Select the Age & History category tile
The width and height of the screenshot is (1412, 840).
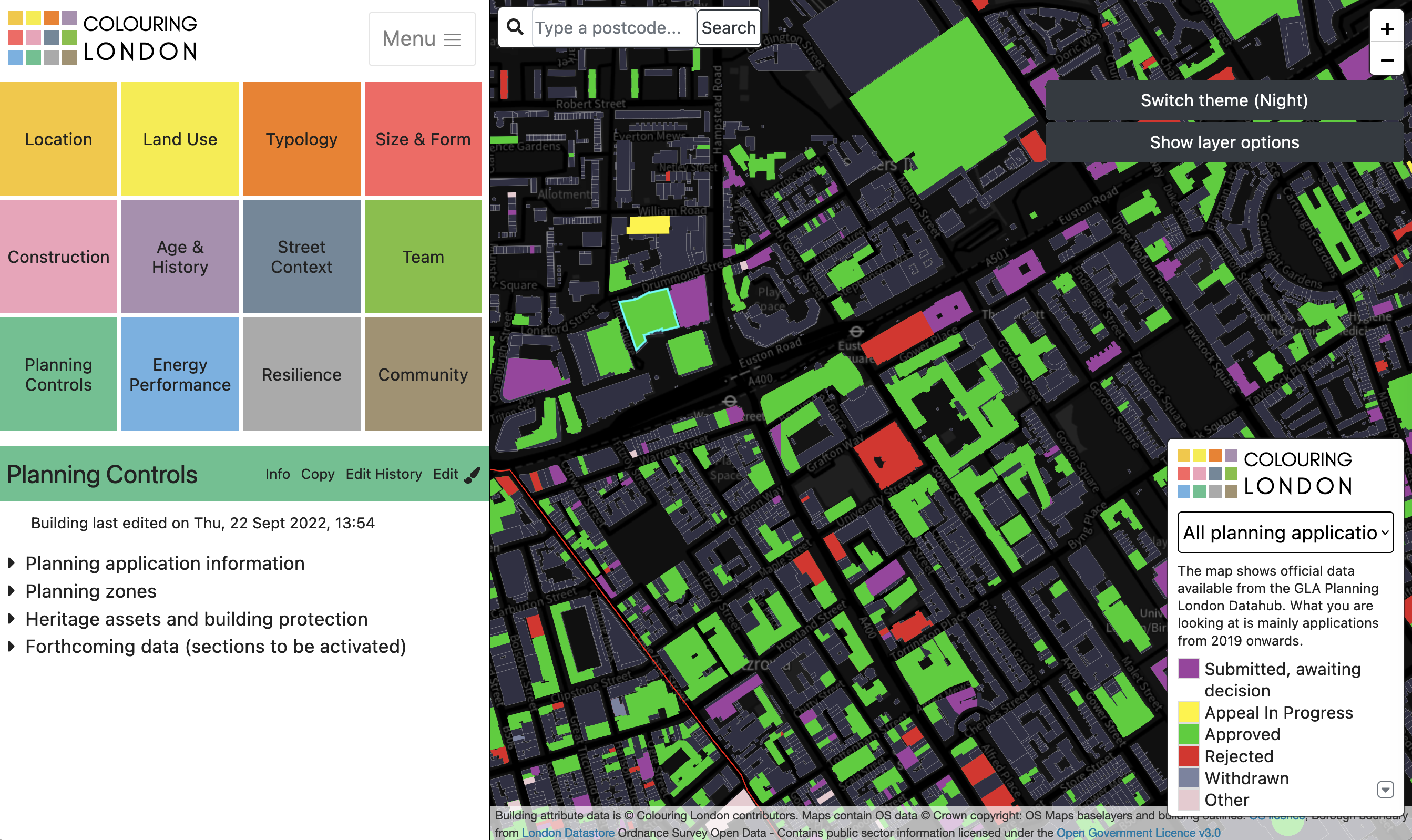(x=179, y=257)
